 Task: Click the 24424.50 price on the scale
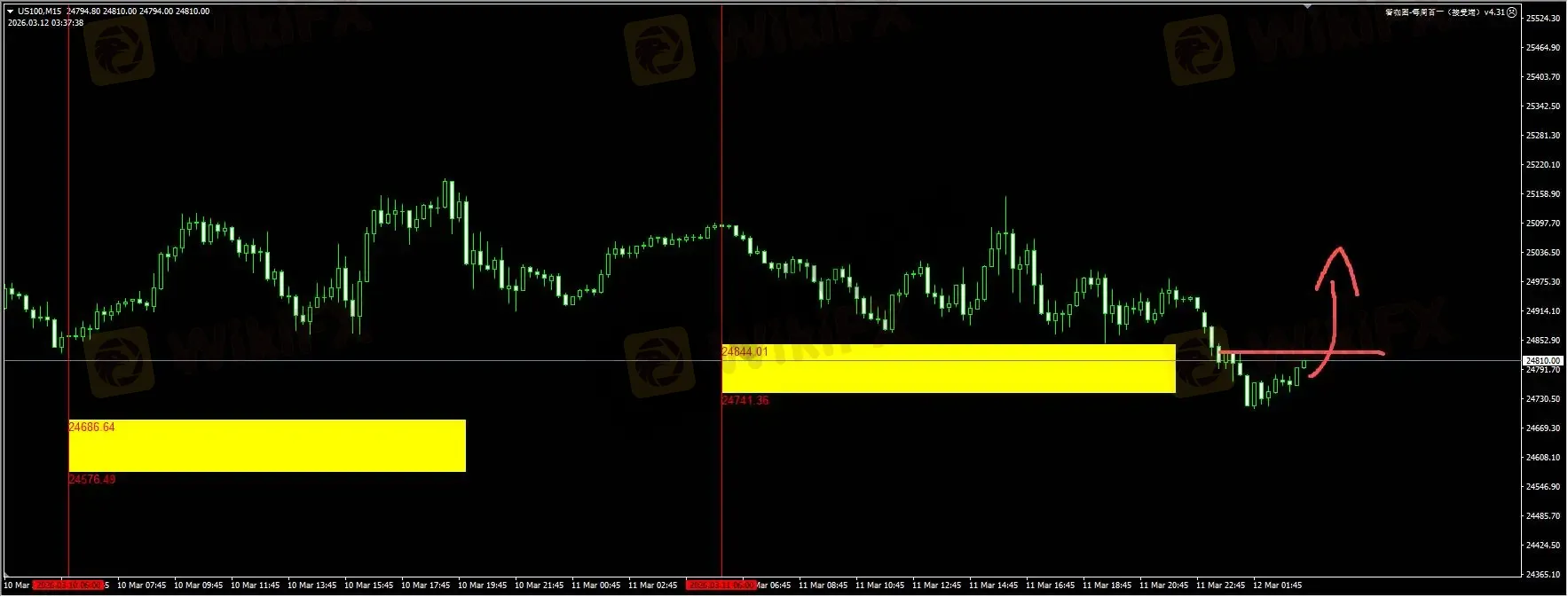[x=1543, y=546]
